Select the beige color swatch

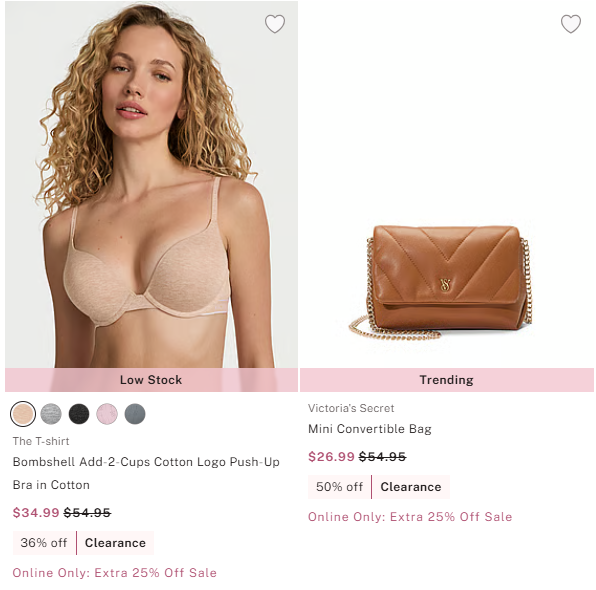coord(23,414)
